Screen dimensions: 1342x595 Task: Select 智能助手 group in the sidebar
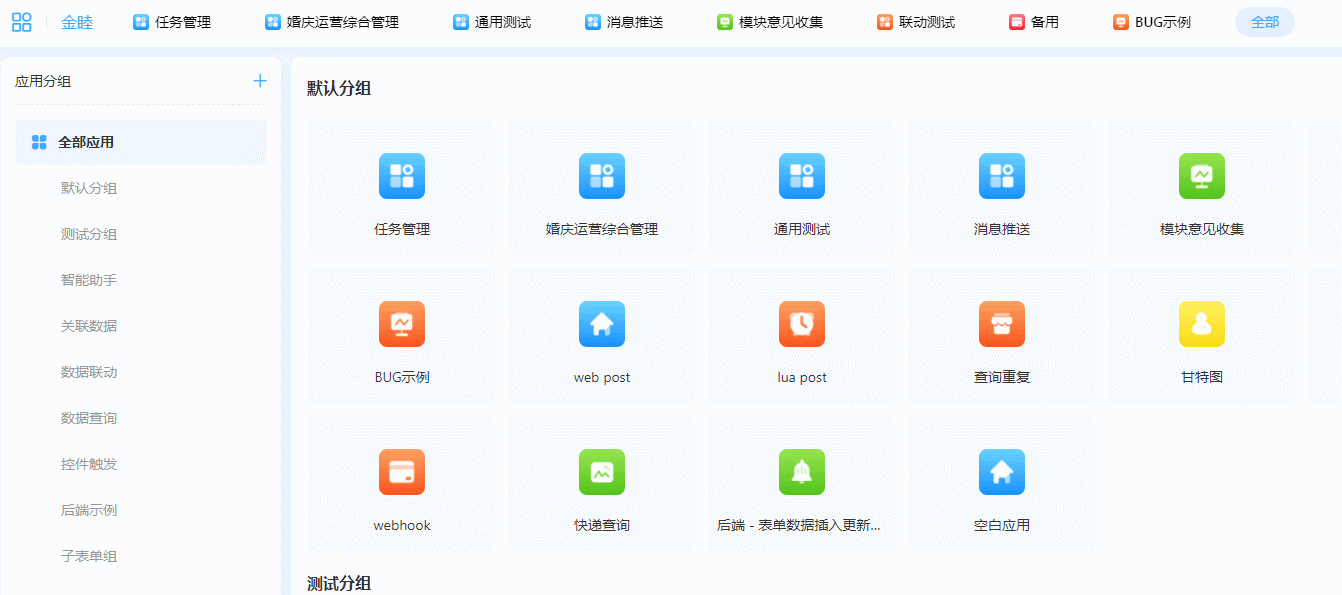point(89,280)
